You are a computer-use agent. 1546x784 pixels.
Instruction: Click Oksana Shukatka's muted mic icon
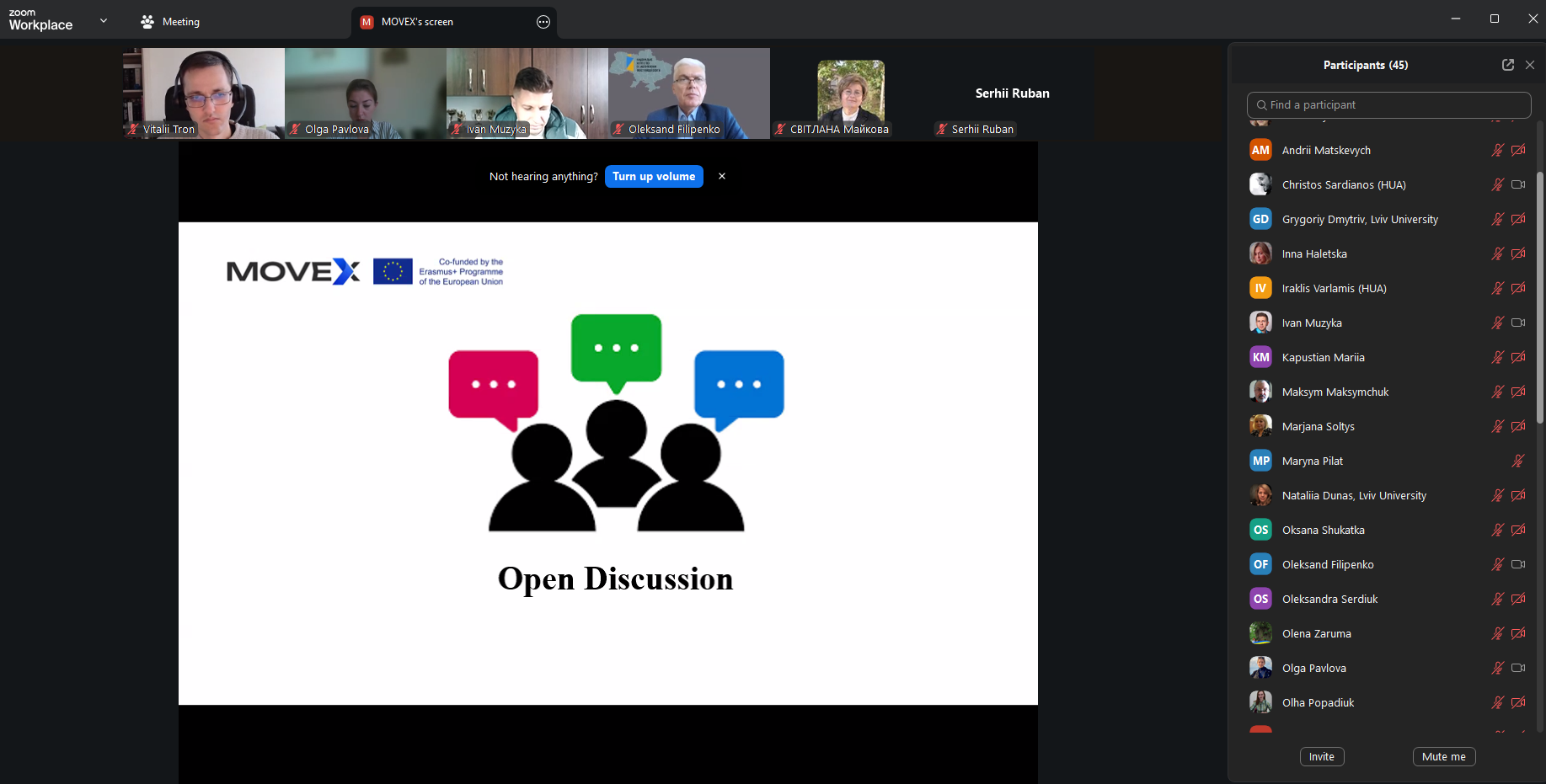point(1497,531)
